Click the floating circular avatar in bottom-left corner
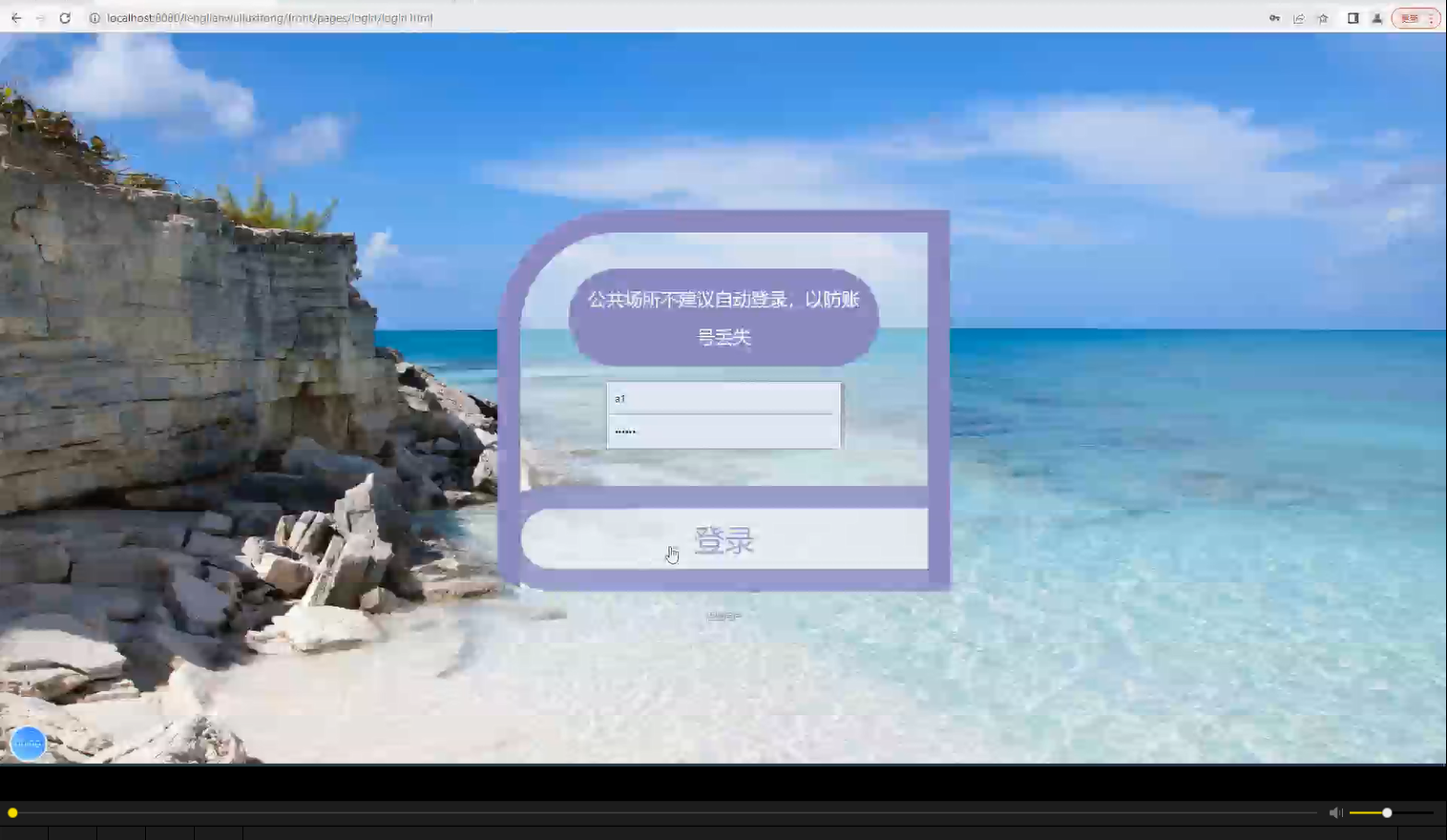1447x840 pixels. pyautogui.click(x=28, y=743)
